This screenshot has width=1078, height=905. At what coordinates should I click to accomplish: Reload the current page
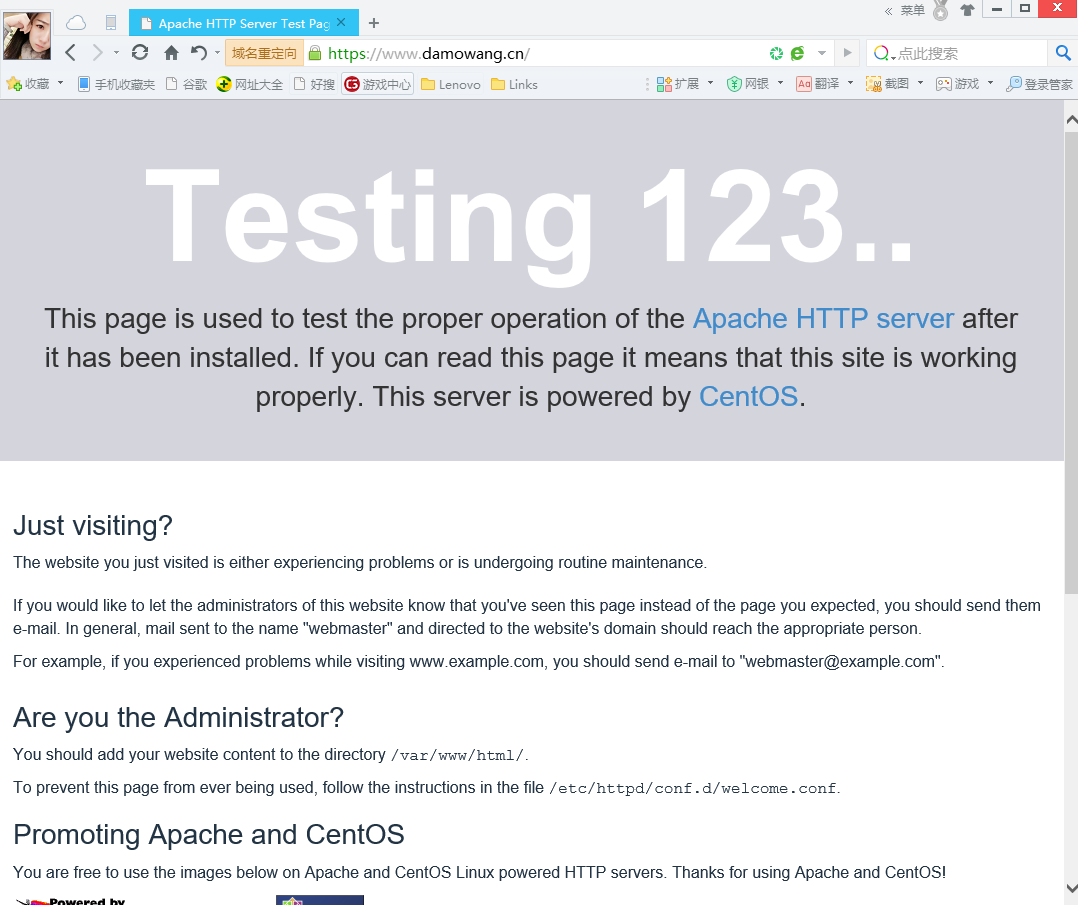[x=140, y=53]
